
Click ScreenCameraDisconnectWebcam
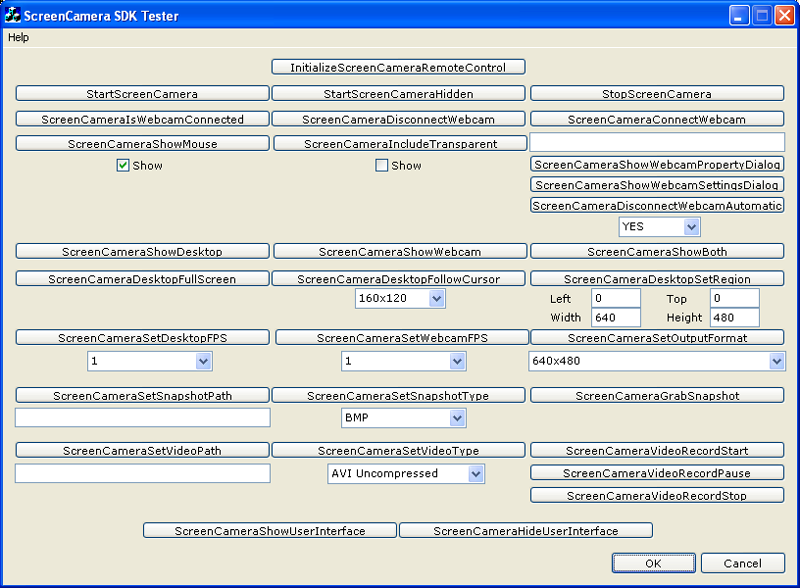pyautogui.click(x=398, y=118)
